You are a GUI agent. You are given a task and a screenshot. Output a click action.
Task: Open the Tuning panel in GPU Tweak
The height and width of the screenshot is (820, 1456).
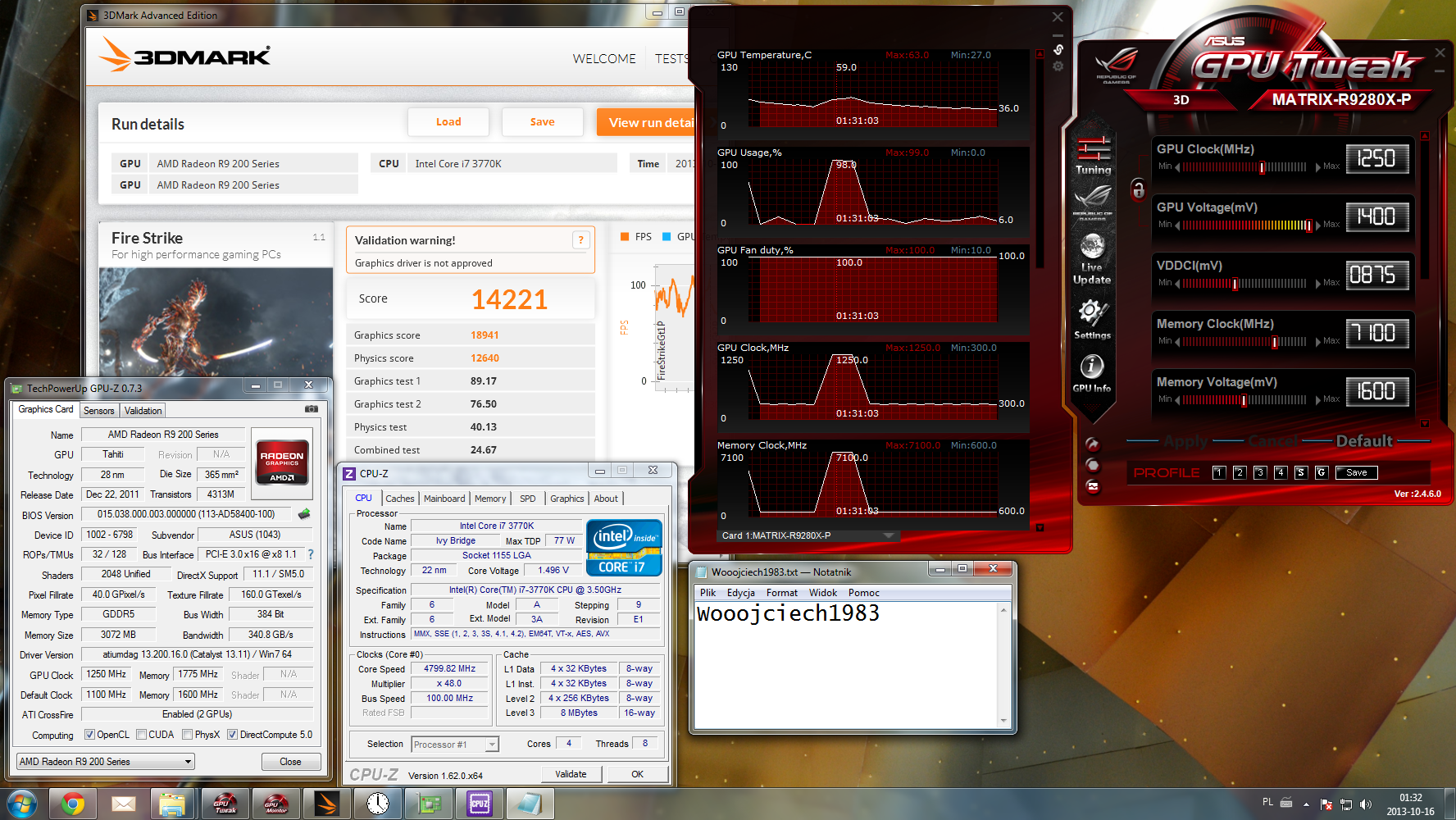point(1093,155)
